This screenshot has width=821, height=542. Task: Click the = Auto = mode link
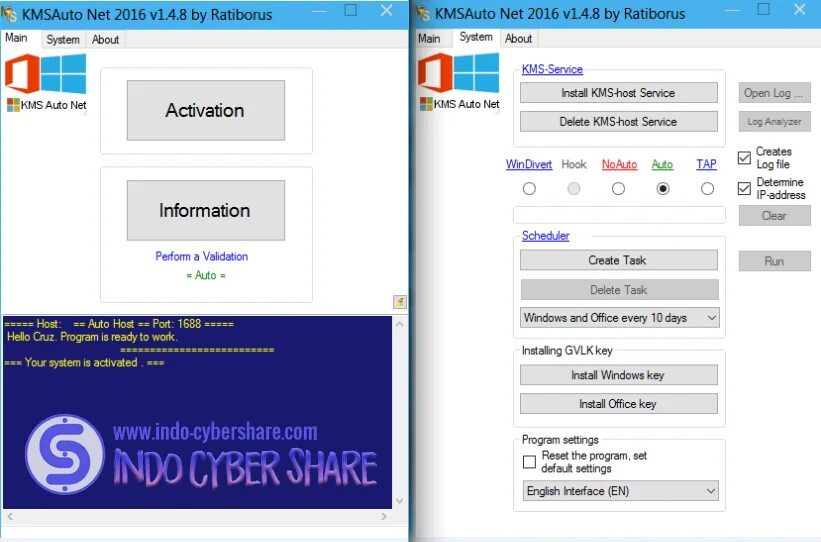206,275
